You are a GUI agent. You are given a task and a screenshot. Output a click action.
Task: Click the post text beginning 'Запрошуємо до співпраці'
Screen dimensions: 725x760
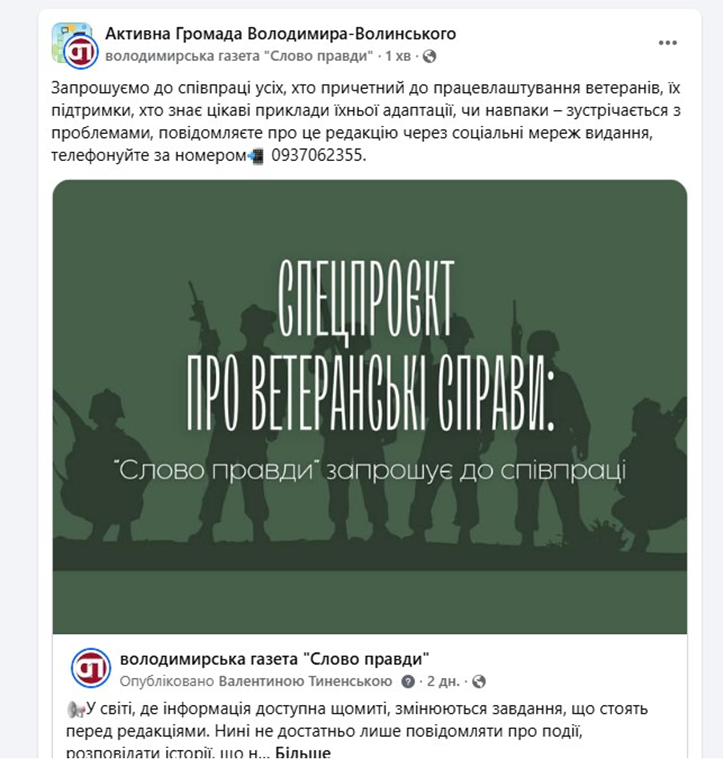366,122
